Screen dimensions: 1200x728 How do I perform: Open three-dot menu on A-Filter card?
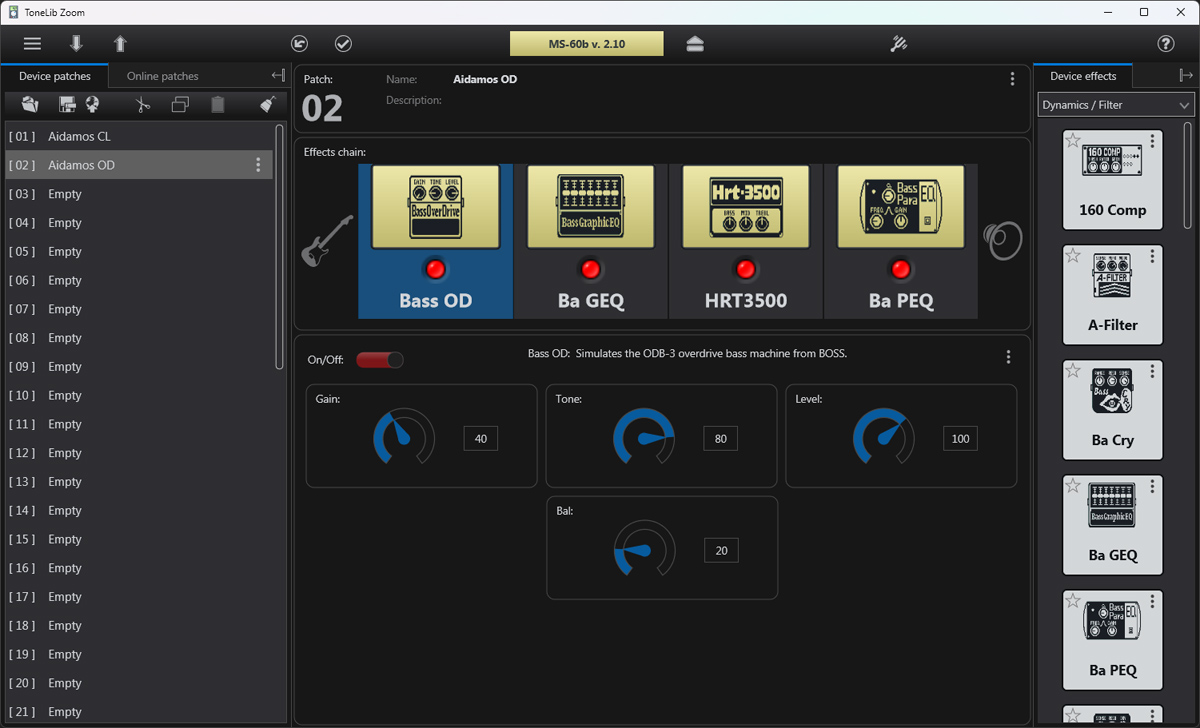point(1152,258)
